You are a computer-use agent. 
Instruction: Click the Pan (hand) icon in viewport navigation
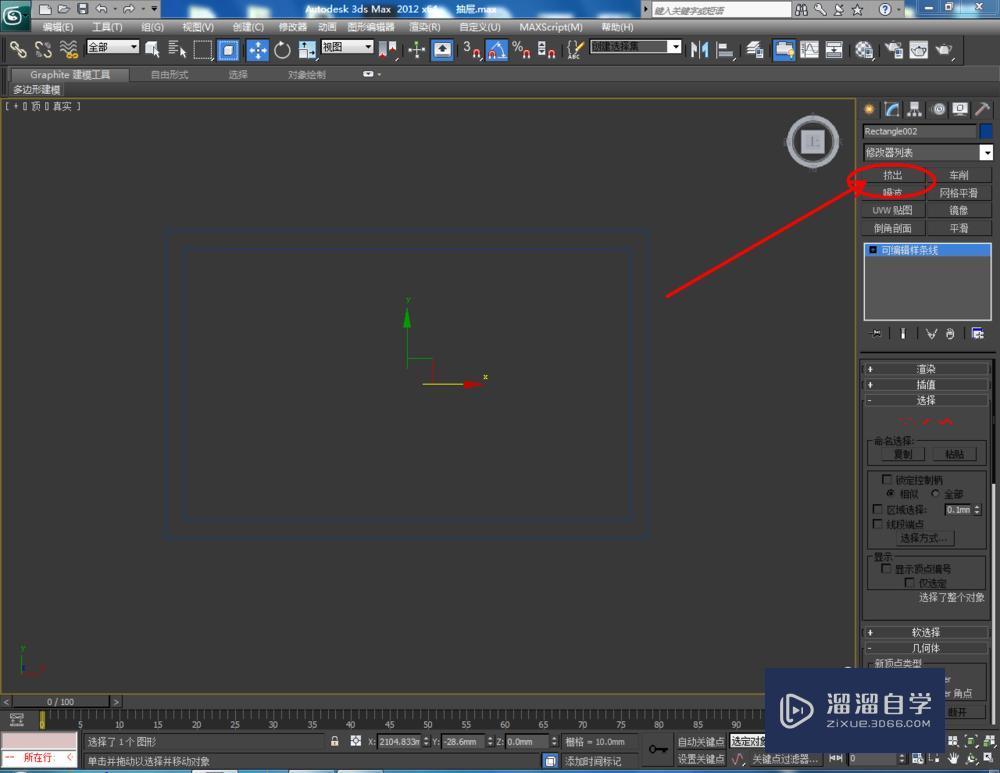point(953,758)
